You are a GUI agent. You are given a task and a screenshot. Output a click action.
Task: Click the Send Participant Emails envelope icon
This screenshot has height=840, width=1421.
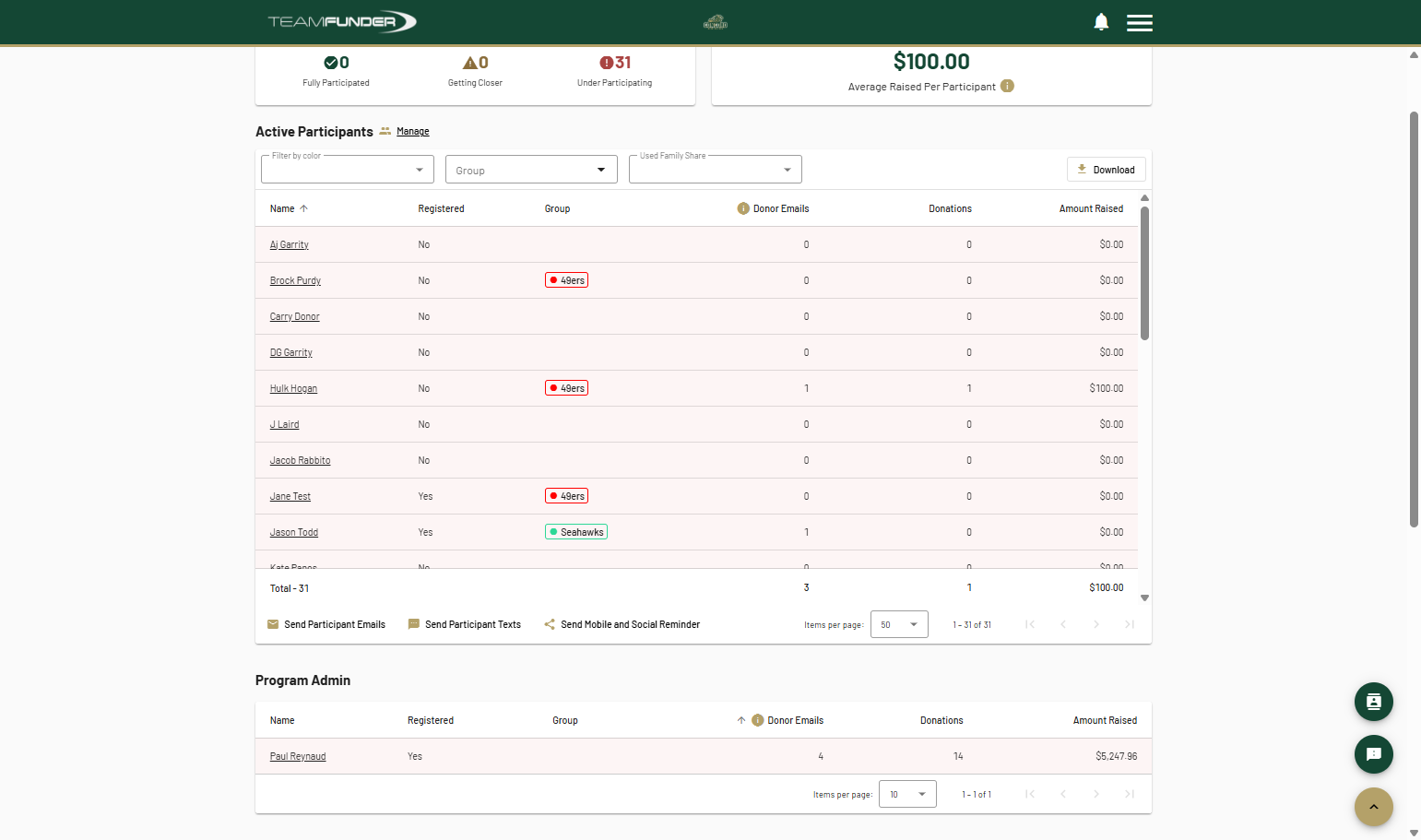click(273, 624)
